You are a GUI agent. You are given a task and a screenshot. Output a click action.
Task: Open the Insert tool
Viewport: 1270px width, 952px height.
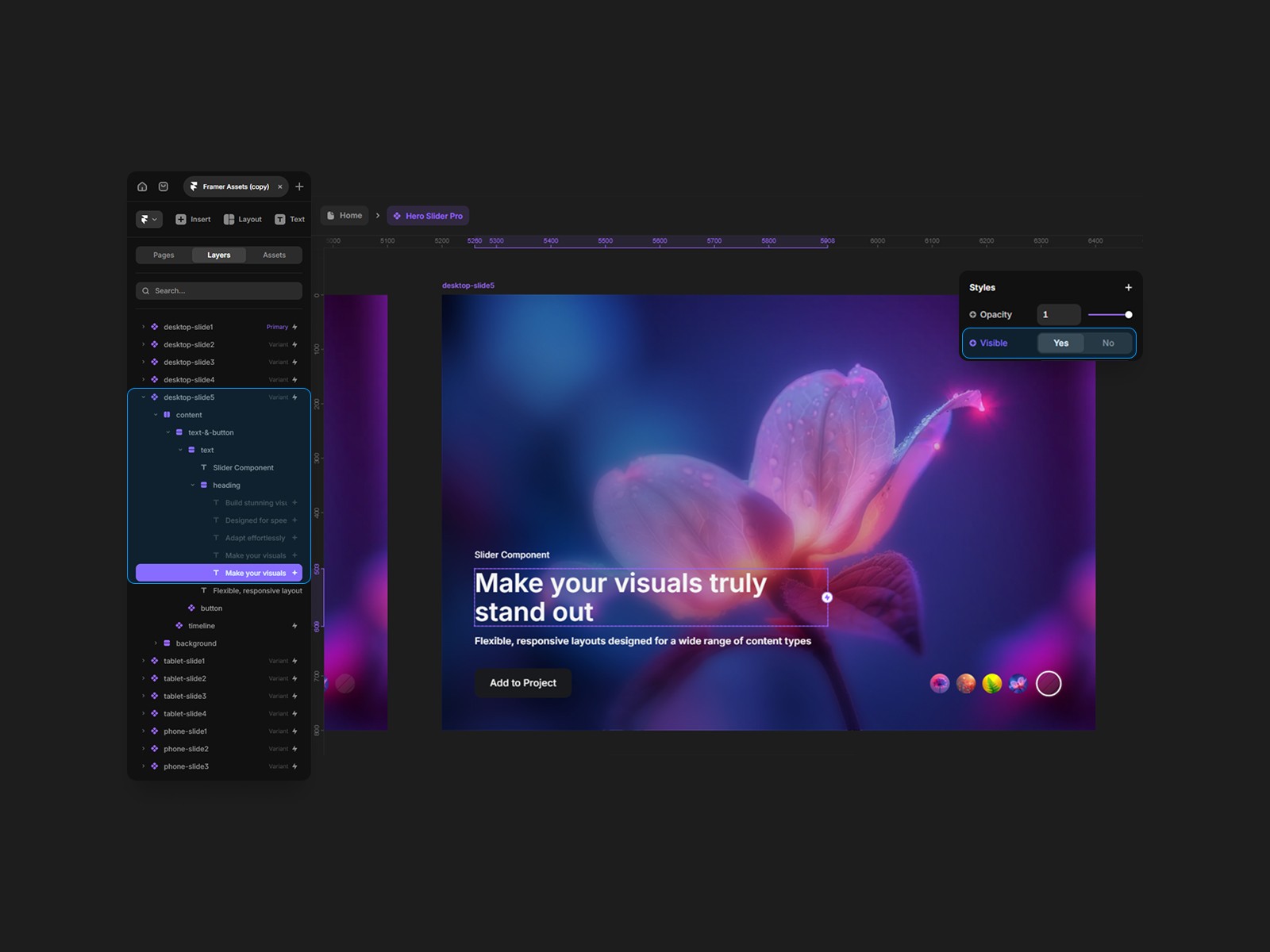[x=193, y=219]
